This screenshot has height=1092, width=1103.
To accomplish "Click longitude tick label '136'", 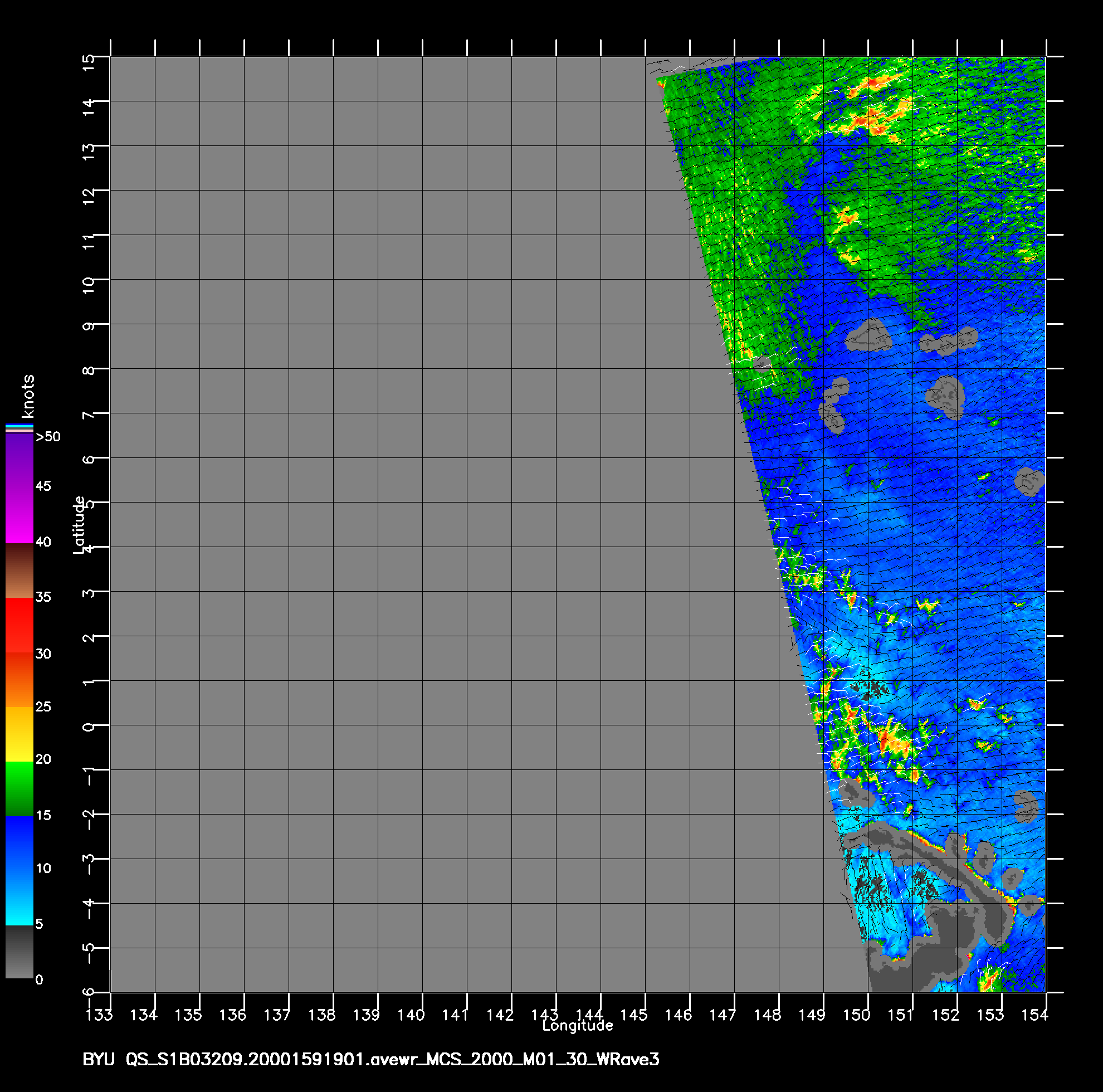I will (x=232, y=1015).
